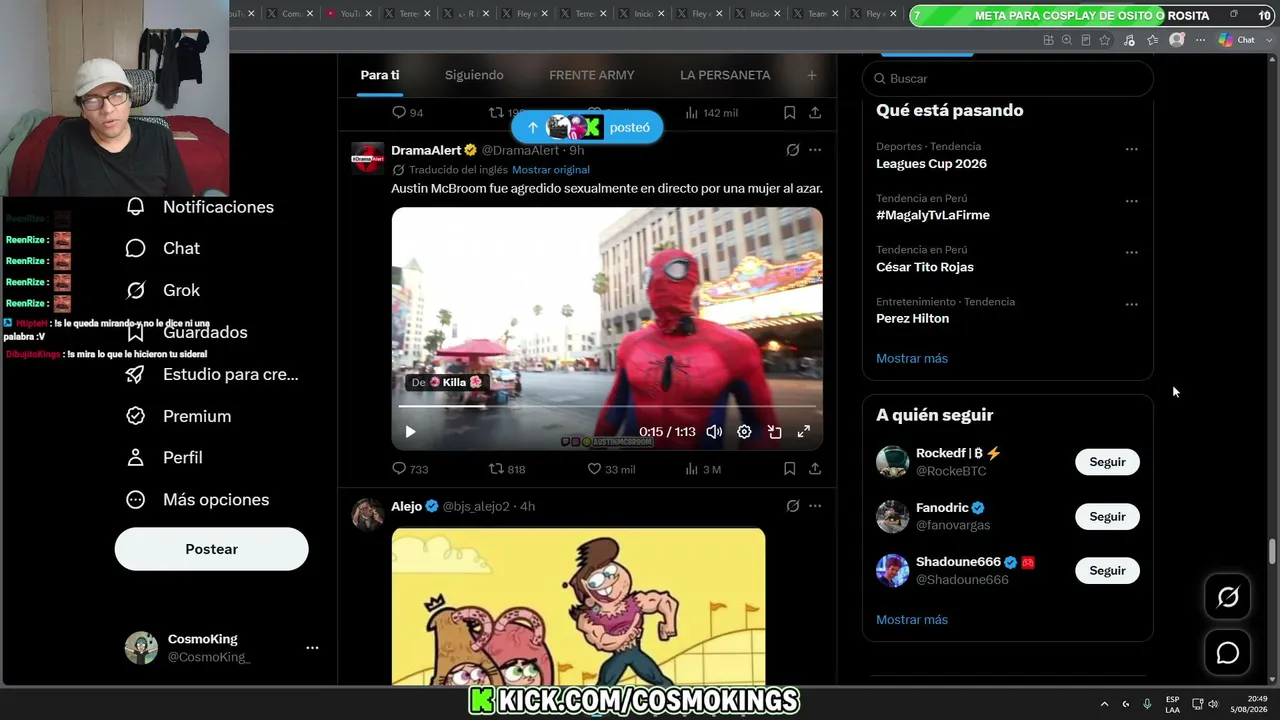This screenshot has height=720, width=1280.
Task: Open options for Leagues Cup 2026 trend
Action: pos(1131,149)
